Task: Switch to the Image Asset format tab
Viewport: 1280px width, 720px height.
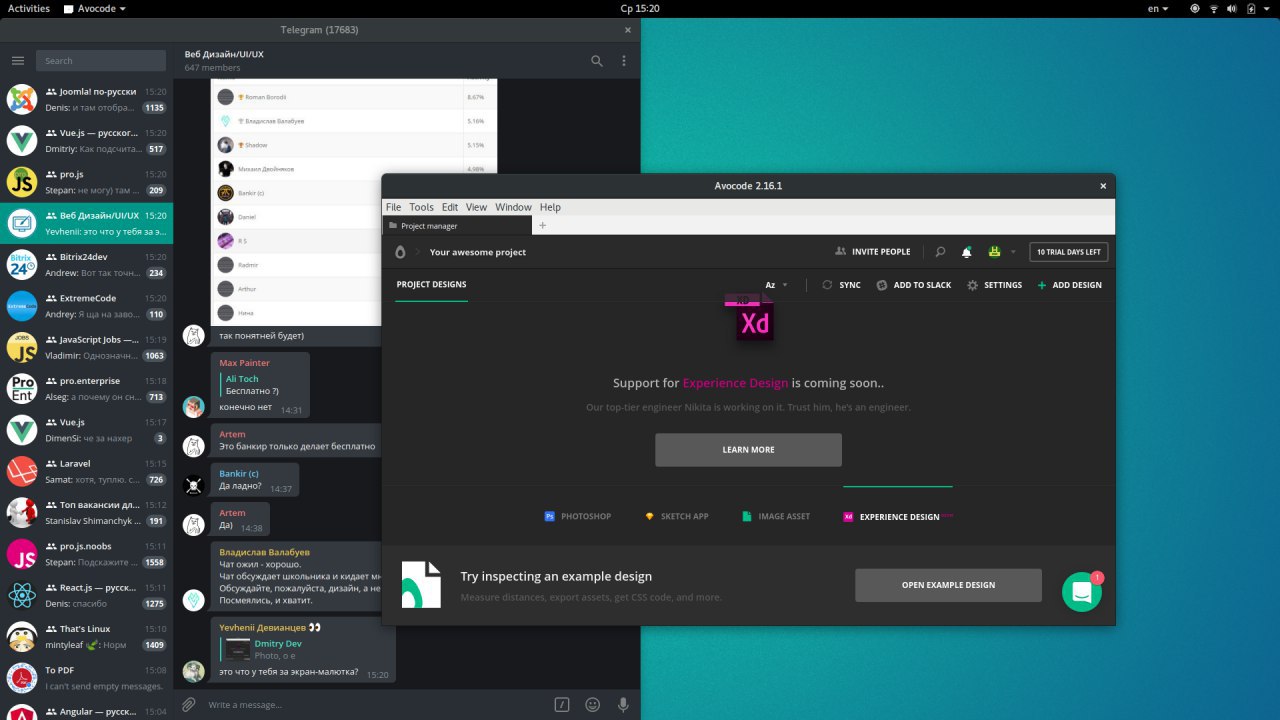Action: (776, 517)
